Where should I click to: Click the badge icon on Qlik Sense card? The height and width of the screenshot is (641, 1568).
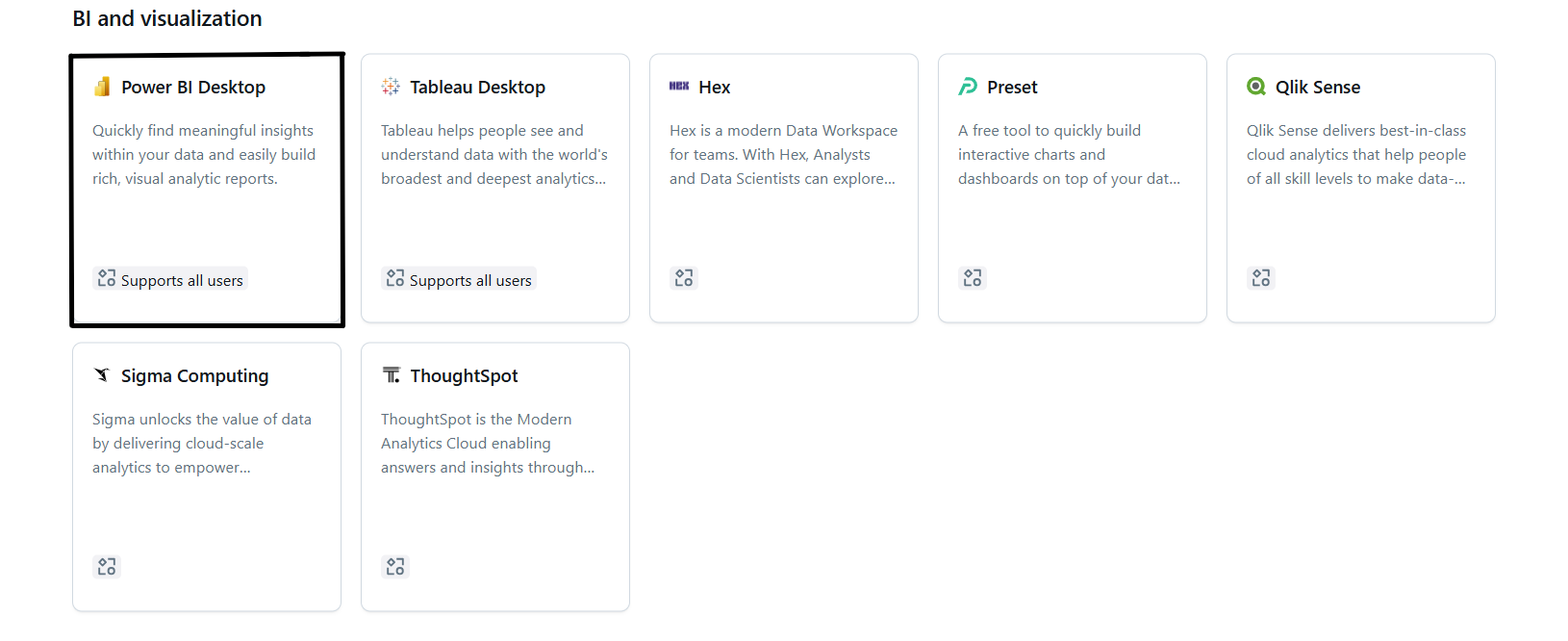pos(1261,278)
